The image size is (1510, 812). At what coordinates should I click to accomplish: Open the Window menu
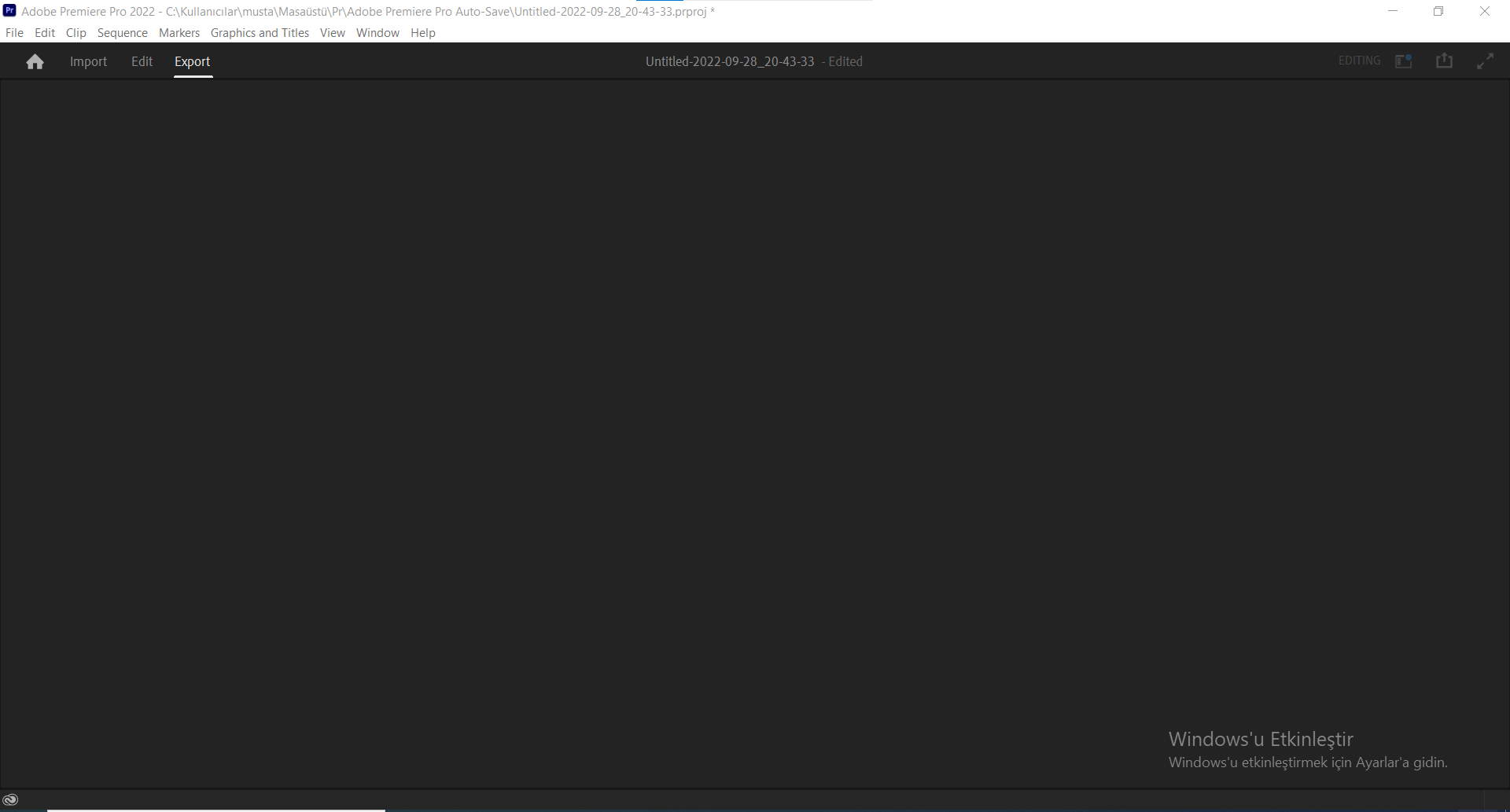pos(377,32)
